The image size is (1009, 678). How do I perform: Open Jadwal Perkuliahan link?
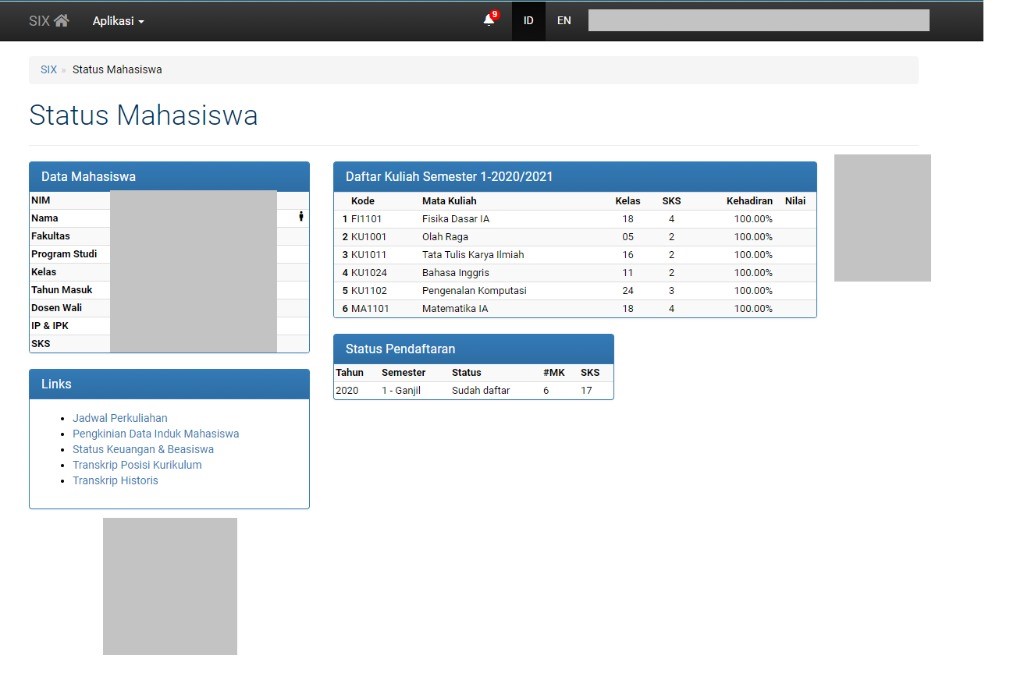click(120, 418)
